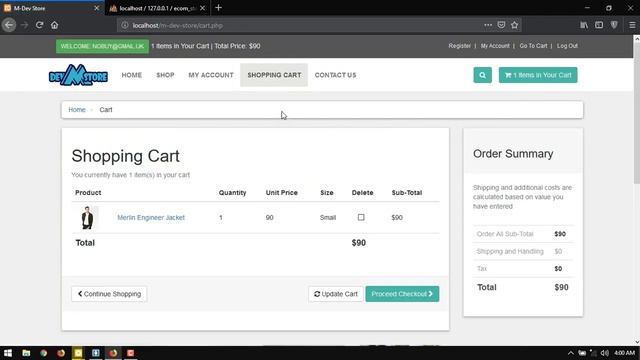Open MY ACCOUNT in the navigation bar
Viewport: 640px width, 360px height.
click(x=211, y=75)
